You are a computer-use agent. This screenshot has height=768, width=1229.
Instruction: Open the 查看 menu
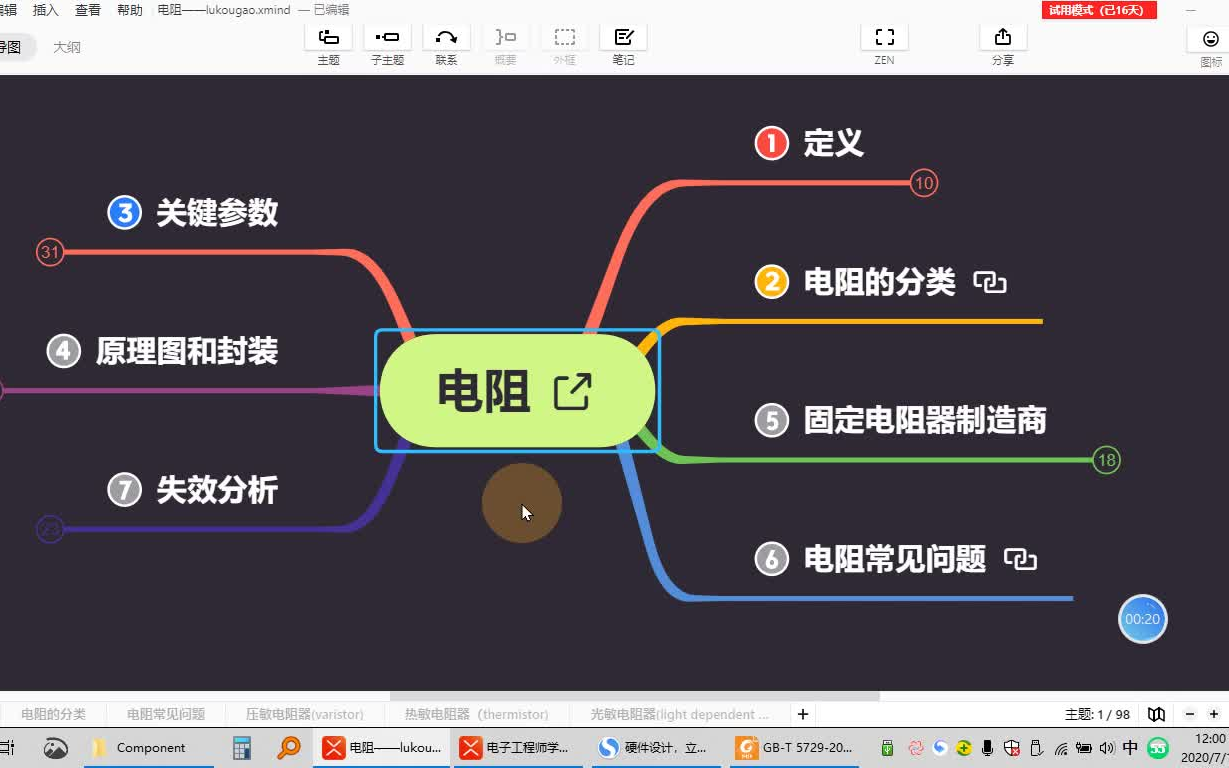pyautogui.click(x=86, y=10)
